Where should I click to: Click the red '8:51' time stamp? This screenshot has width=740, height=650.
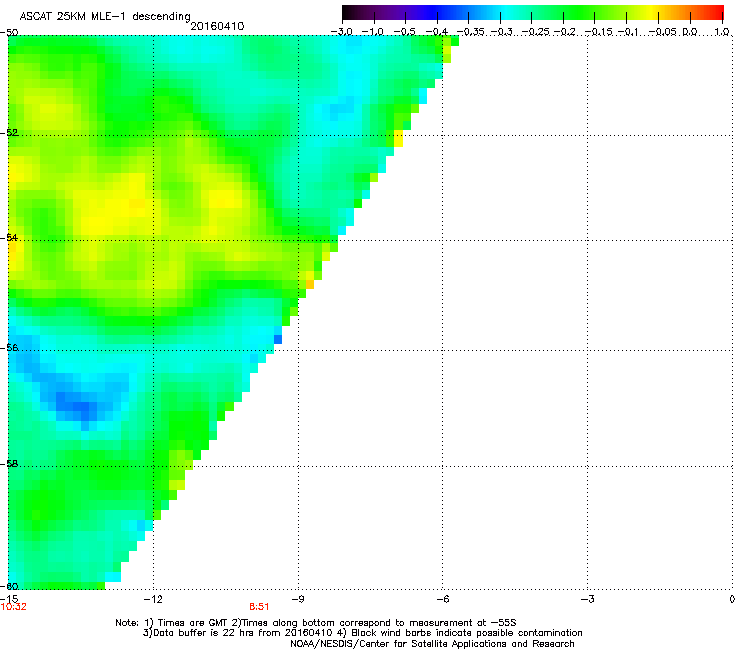pos(259,607)
